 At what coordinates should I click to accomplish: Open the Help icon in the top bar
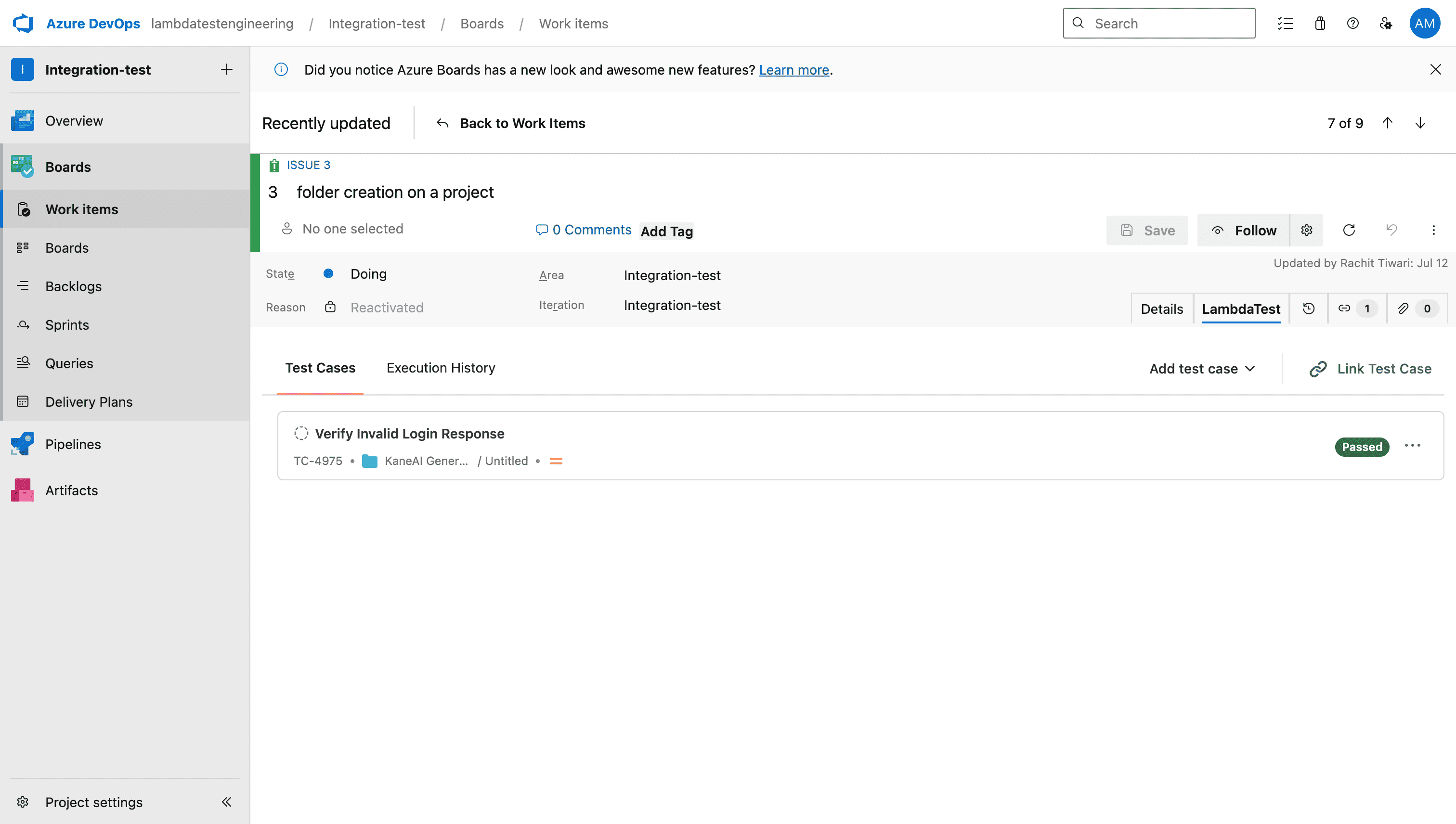coord(1353,23)
